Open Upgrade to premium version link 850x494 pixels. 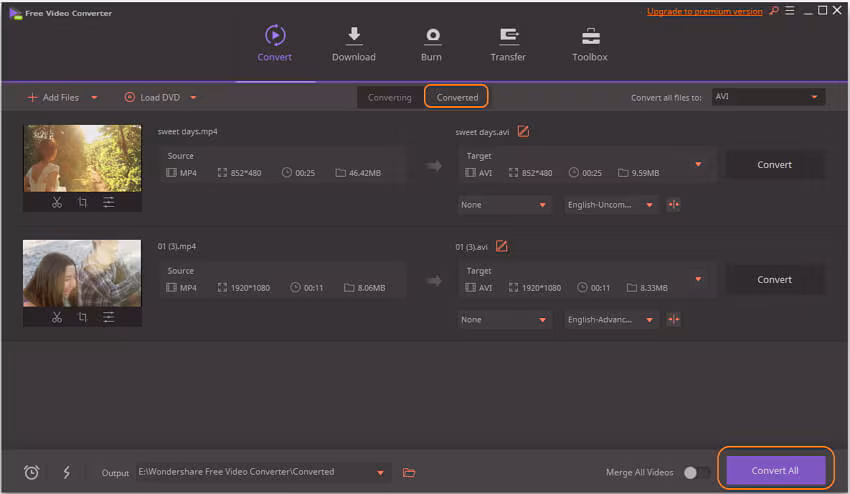pyautogui.click(x=704, y=11)
